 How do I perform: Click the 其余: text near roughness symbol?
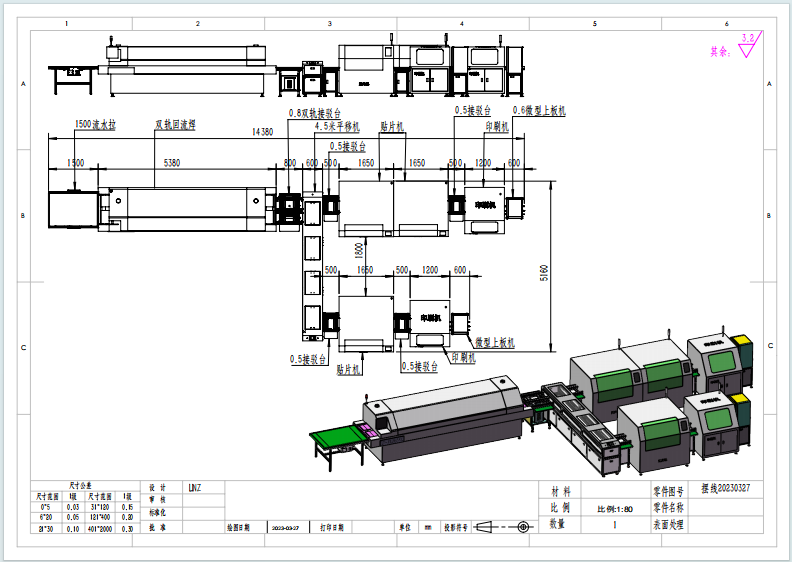tap(719, 51)
